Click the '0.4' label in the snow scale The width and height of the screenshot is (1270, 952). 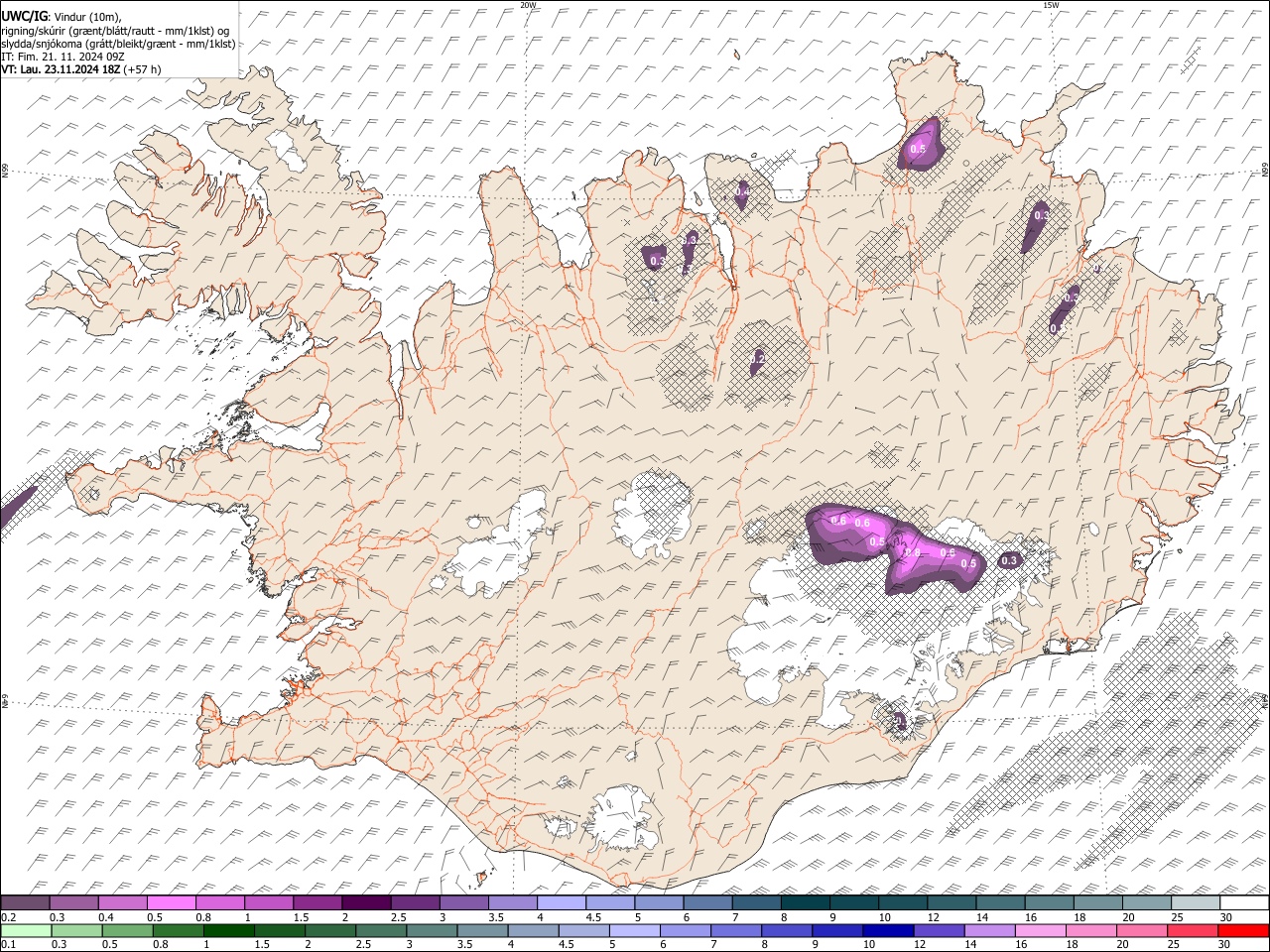106,917
